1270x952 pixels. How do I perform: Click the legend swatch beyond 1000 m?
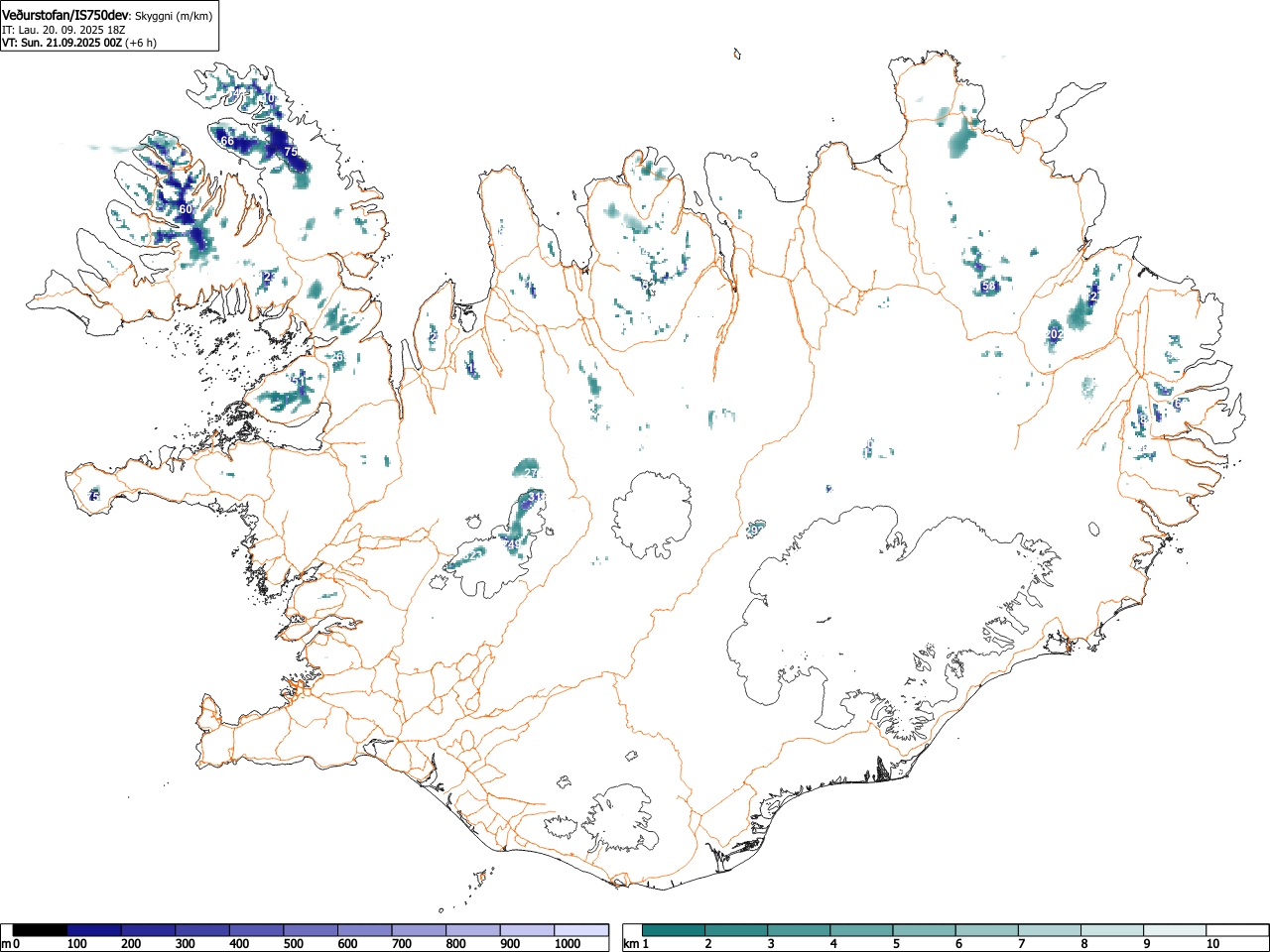click(581, 930)
